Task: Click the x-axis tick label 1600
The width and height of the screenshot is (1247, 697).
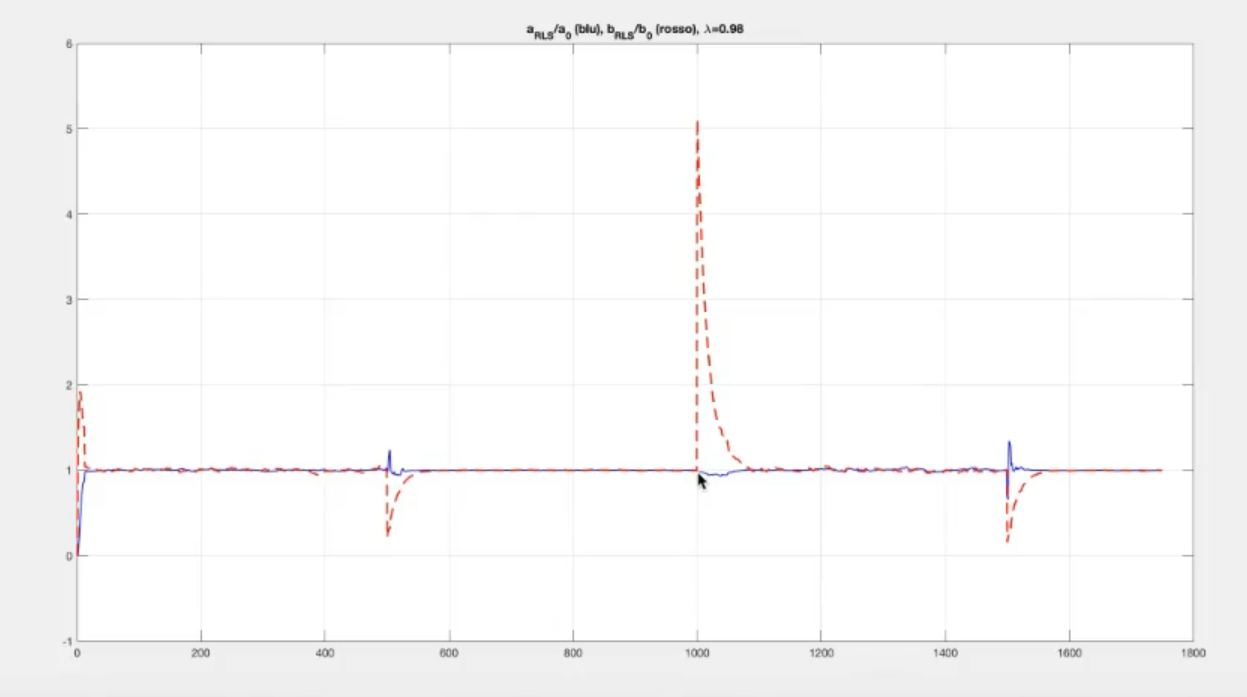Action: point(1069,651)
